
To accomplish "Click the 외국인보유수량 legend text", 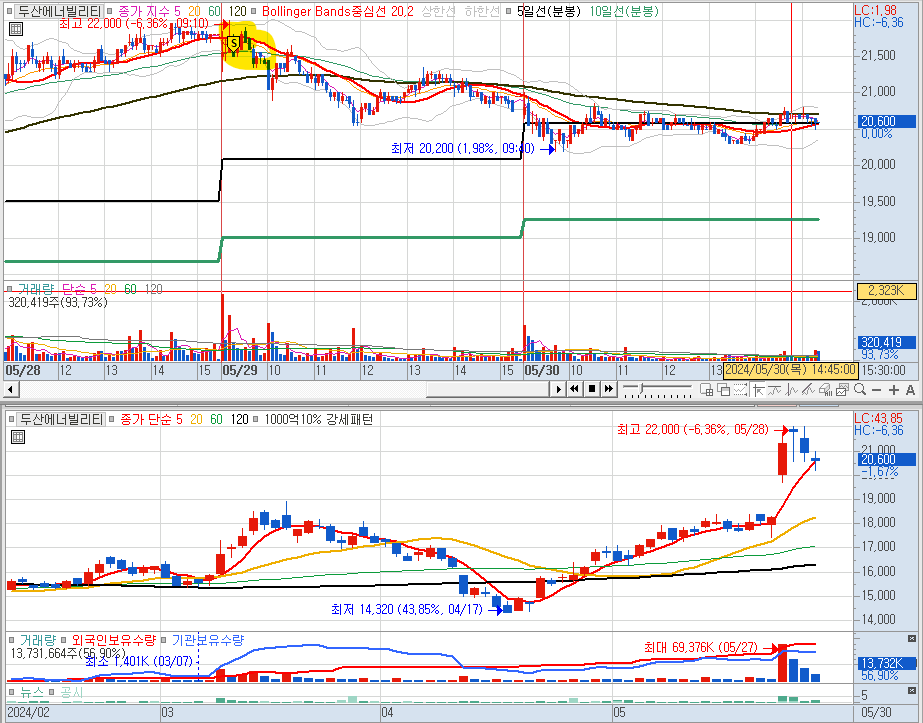I will tap(113, 640).
